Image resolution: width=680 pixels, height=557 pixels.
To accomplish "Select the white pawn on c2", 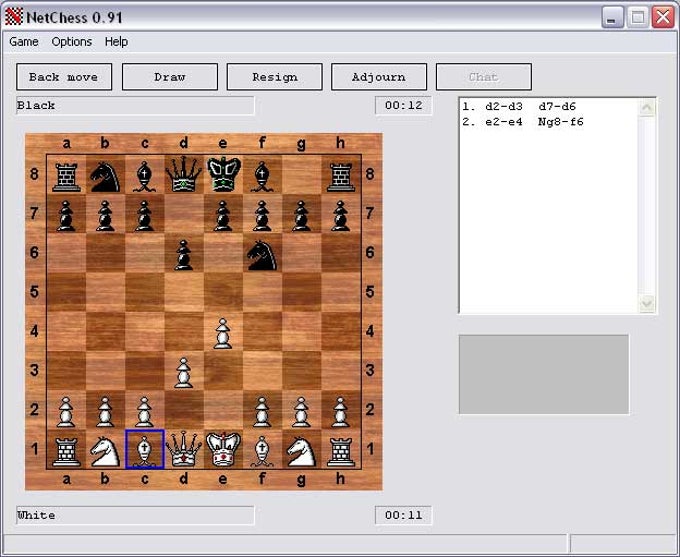I will tap(144, 410).
